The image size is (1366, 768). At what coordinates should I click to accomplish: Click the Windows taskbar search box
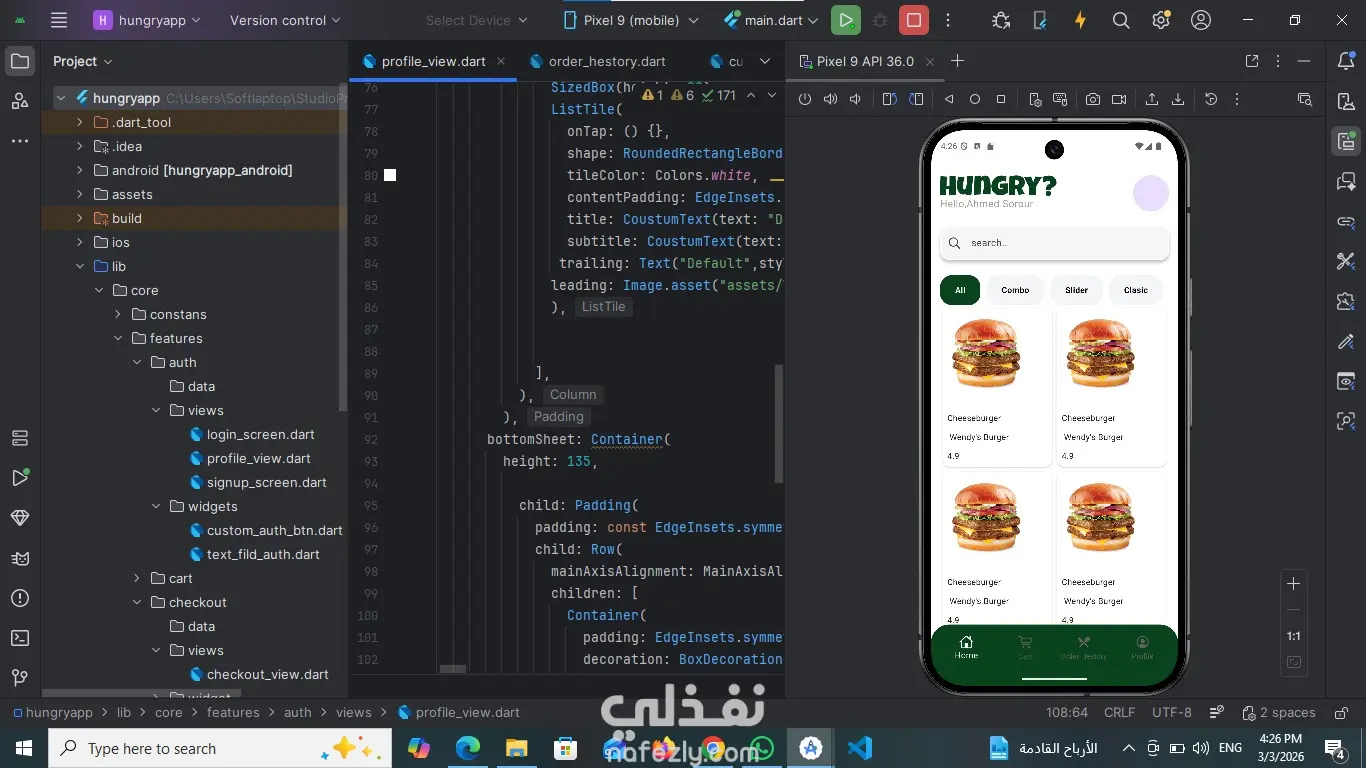click(x=218, y=748)
